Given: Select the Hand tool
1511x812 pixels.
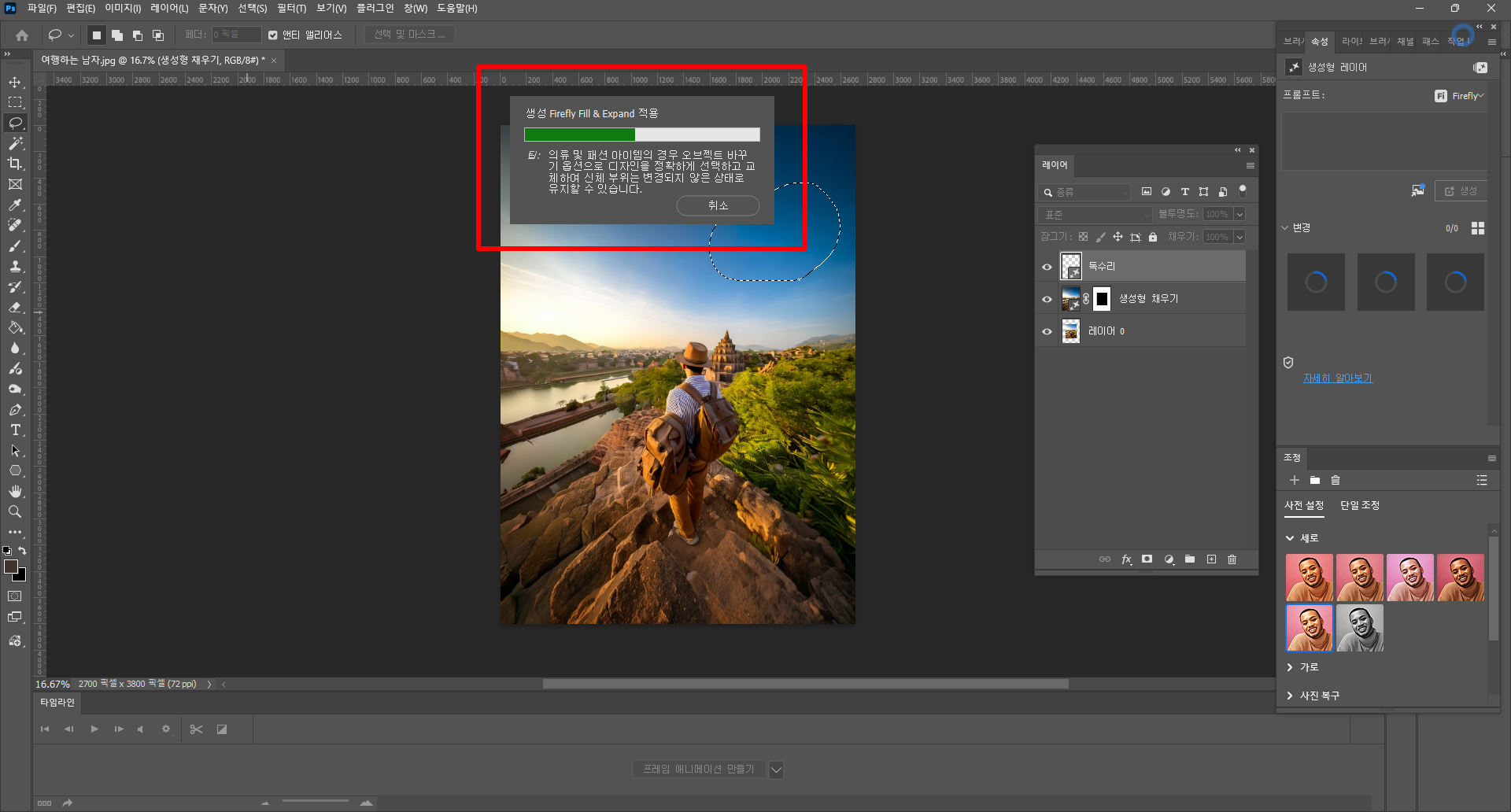Looking at the screenshot, I should [x=15, y=492].
